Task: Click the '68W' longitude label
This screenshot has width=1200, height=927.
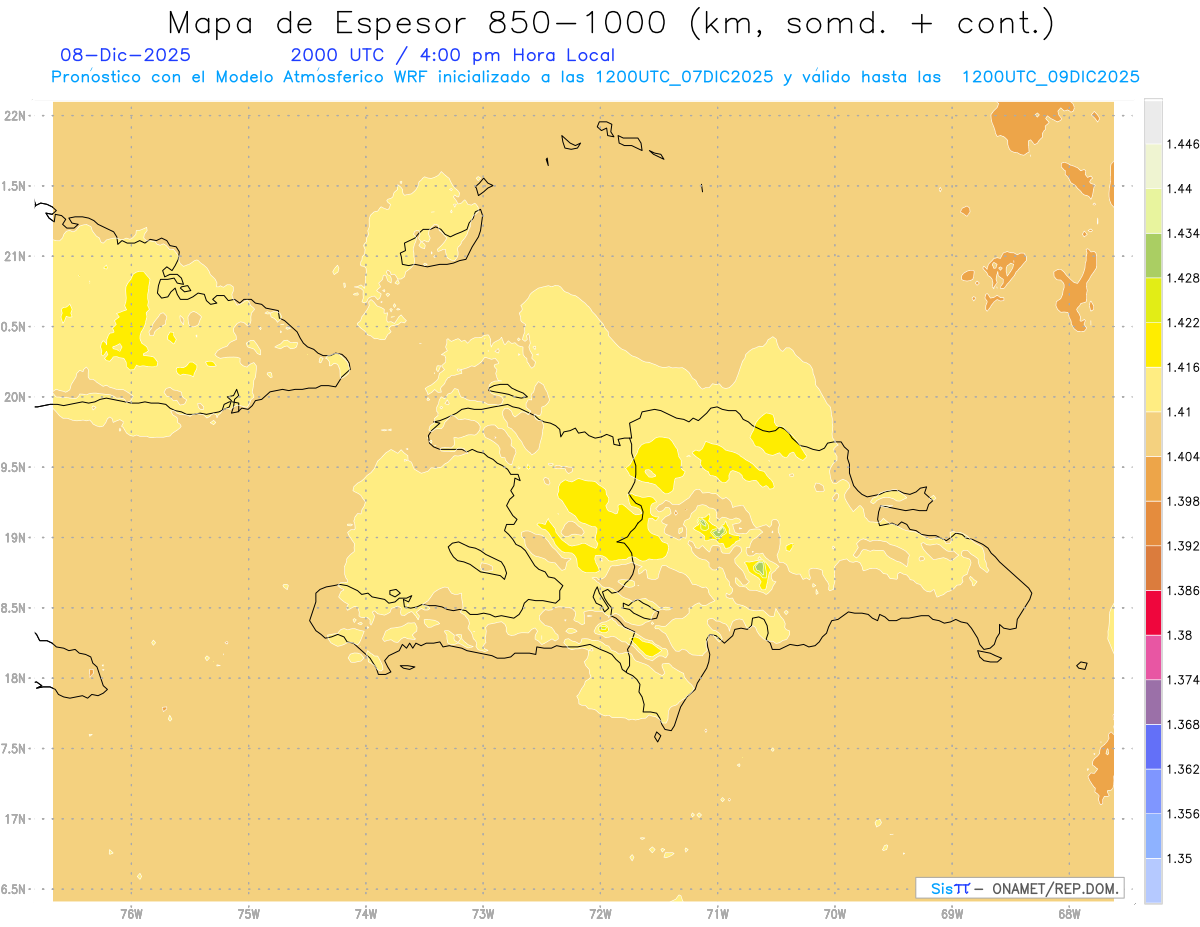Action: point(1069,914)
